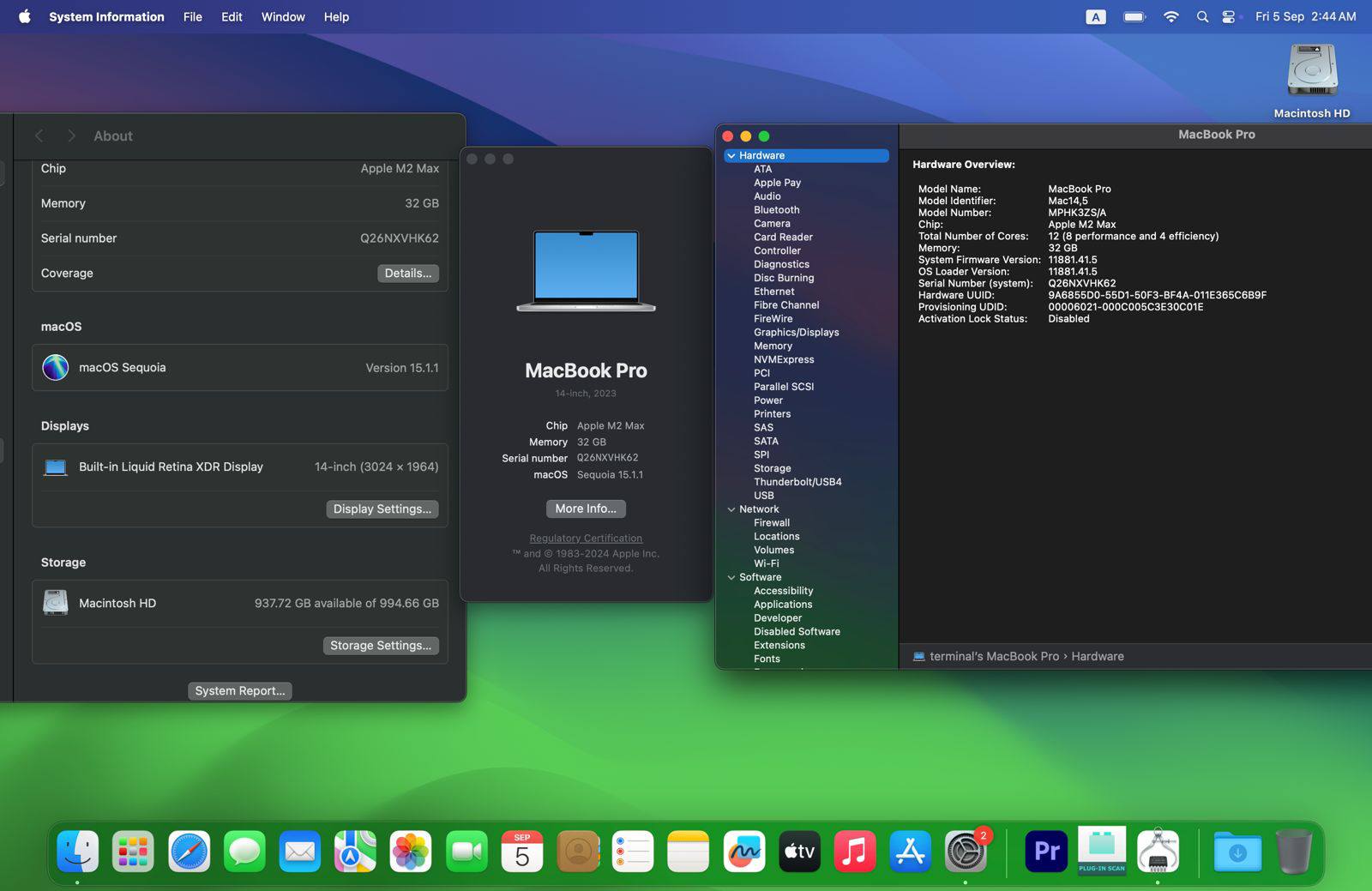Screen dimensions: 1372x891
Task: Open Launchpad in the Dock
Action: pos(133,852)
